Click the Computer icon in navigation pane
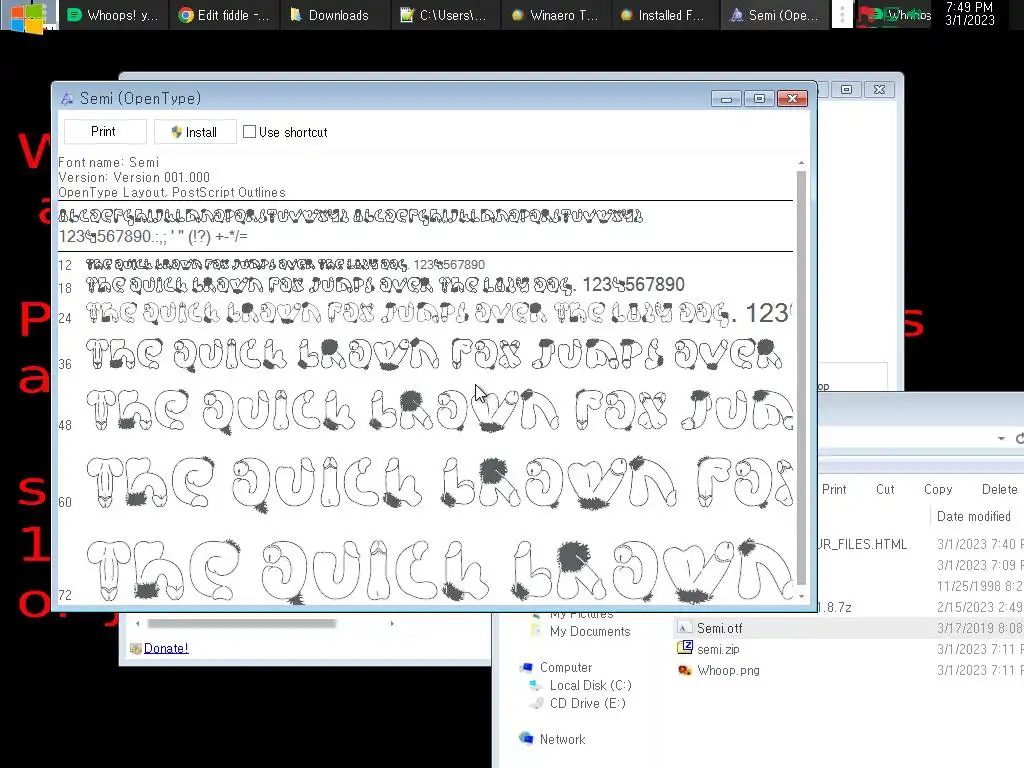Viewport: 1024px width, 768px height. point(526,667)
